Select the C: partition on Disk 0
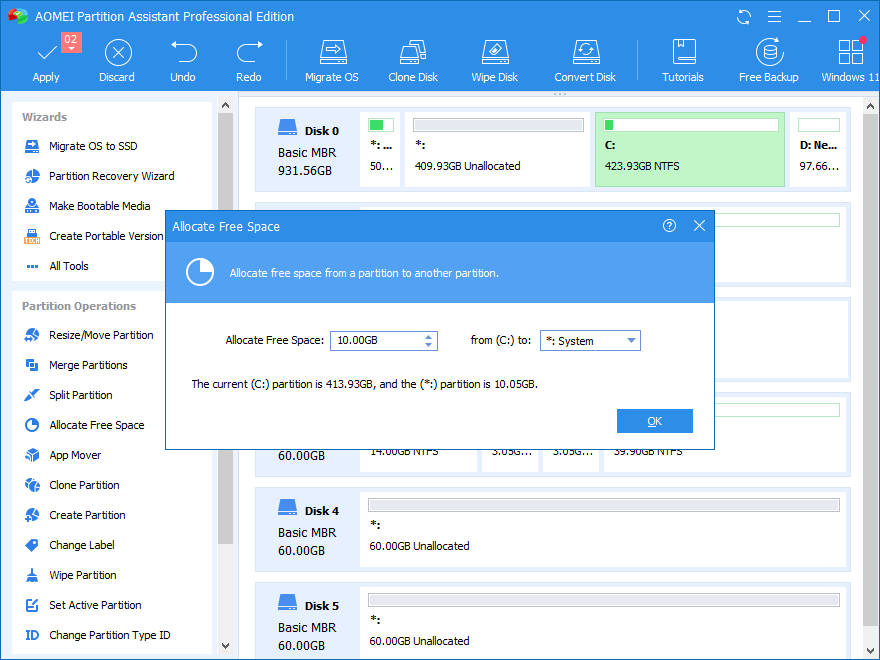 [x=690, y=150]
